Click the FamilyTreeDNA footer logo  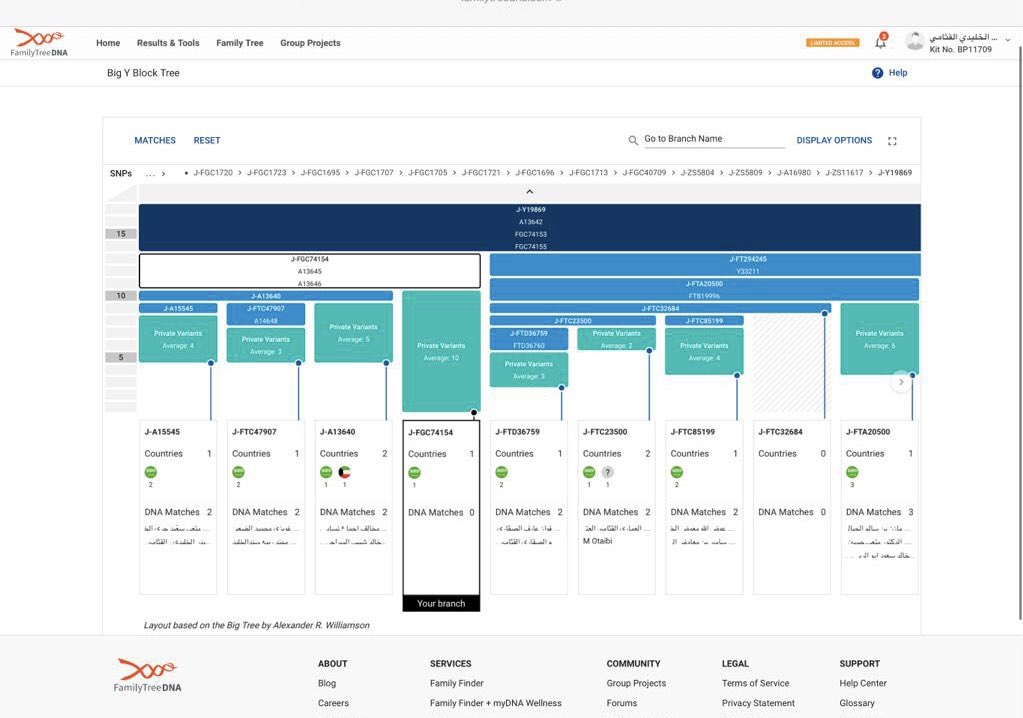[147, 676]
